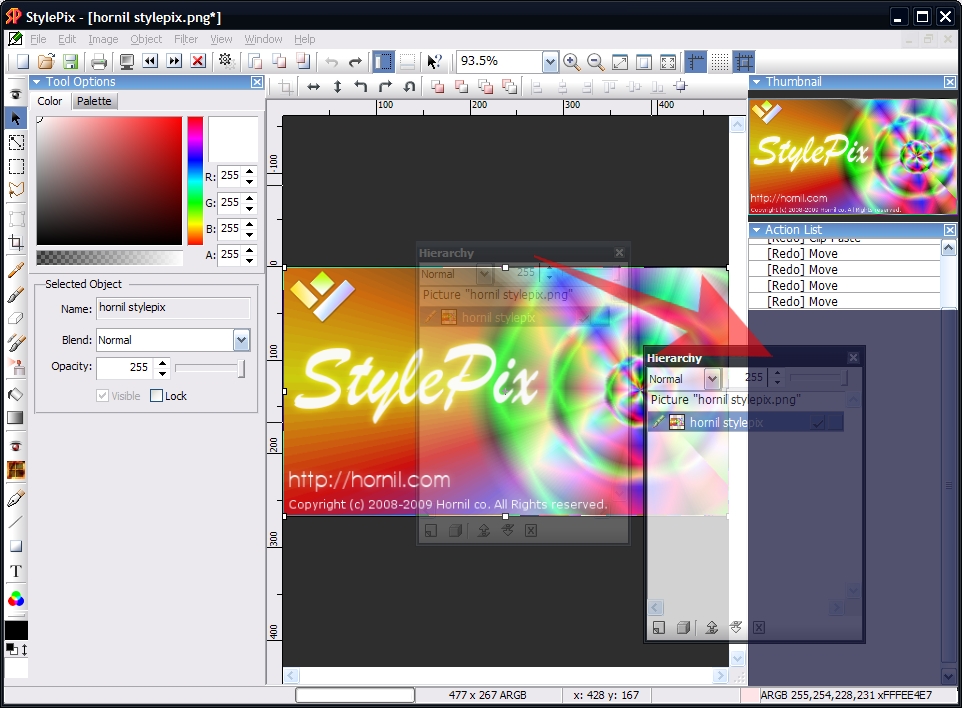Toggle the grid display button
The width and height of the screenshot is (962, 708).
pos(719,62)
